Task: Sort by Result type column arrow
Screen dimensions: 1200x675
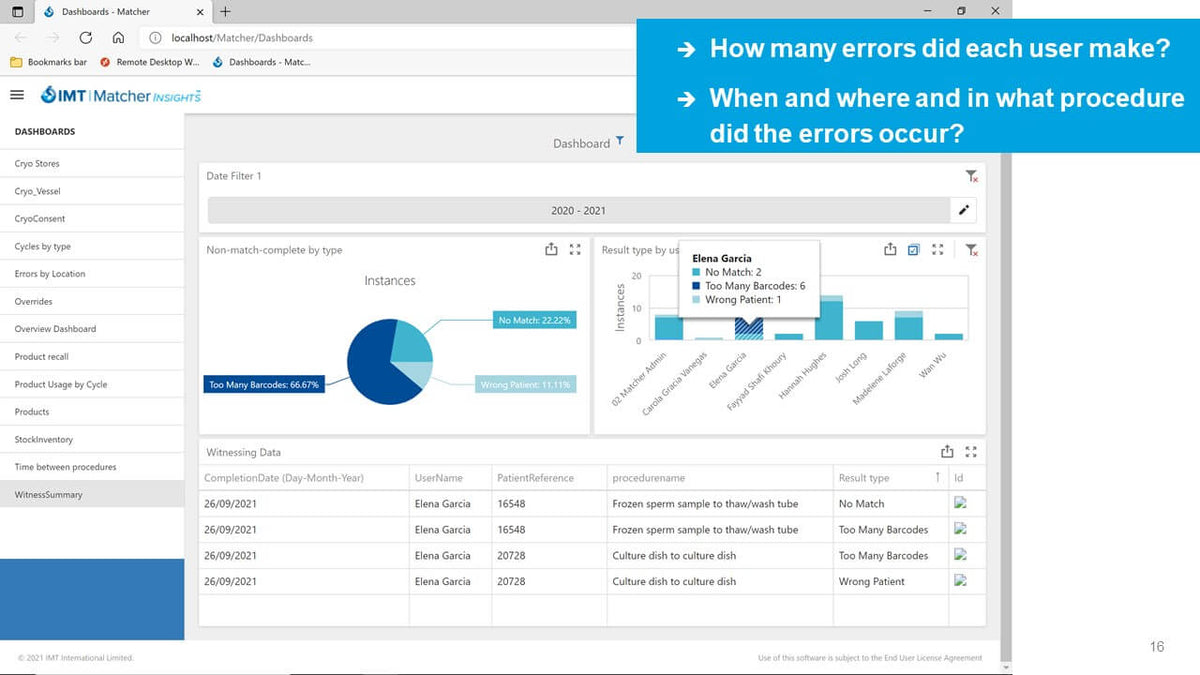Action: pyautogui.click(x=937, y=477)
